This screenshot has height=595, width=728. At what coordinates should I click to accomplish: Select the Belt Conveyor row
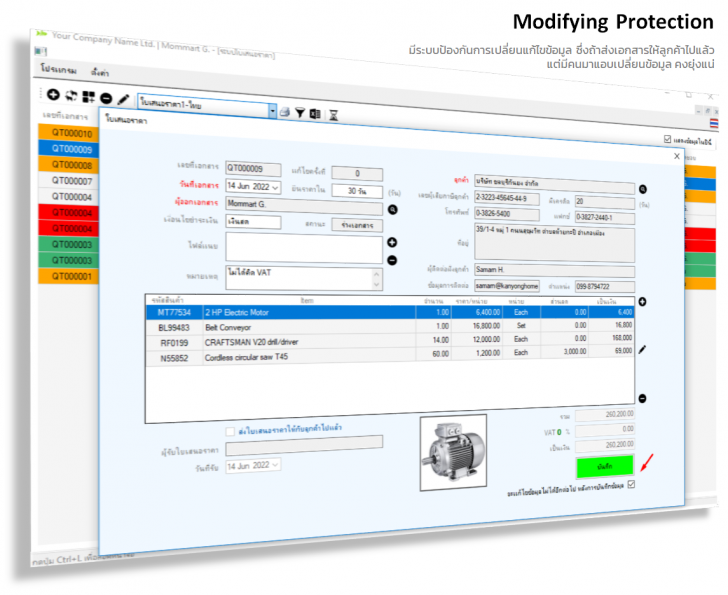click(390, 327)
